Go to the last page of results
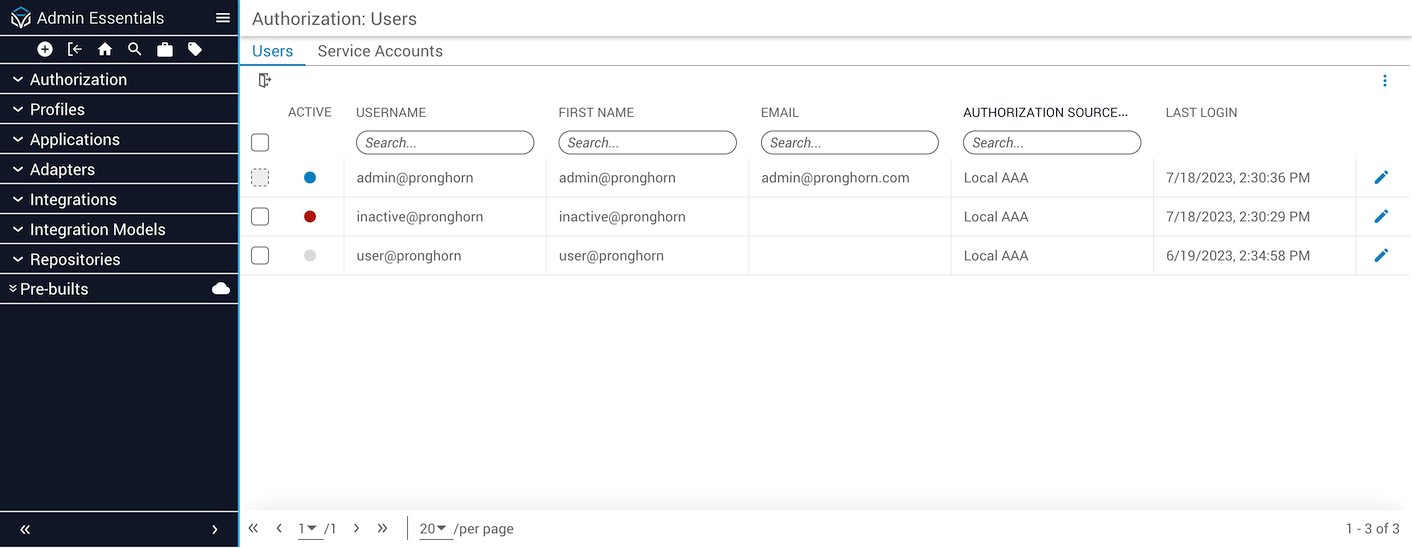The height and width of the screenshot is (548, 1412). pyautogui.click(x=382, y=528)
